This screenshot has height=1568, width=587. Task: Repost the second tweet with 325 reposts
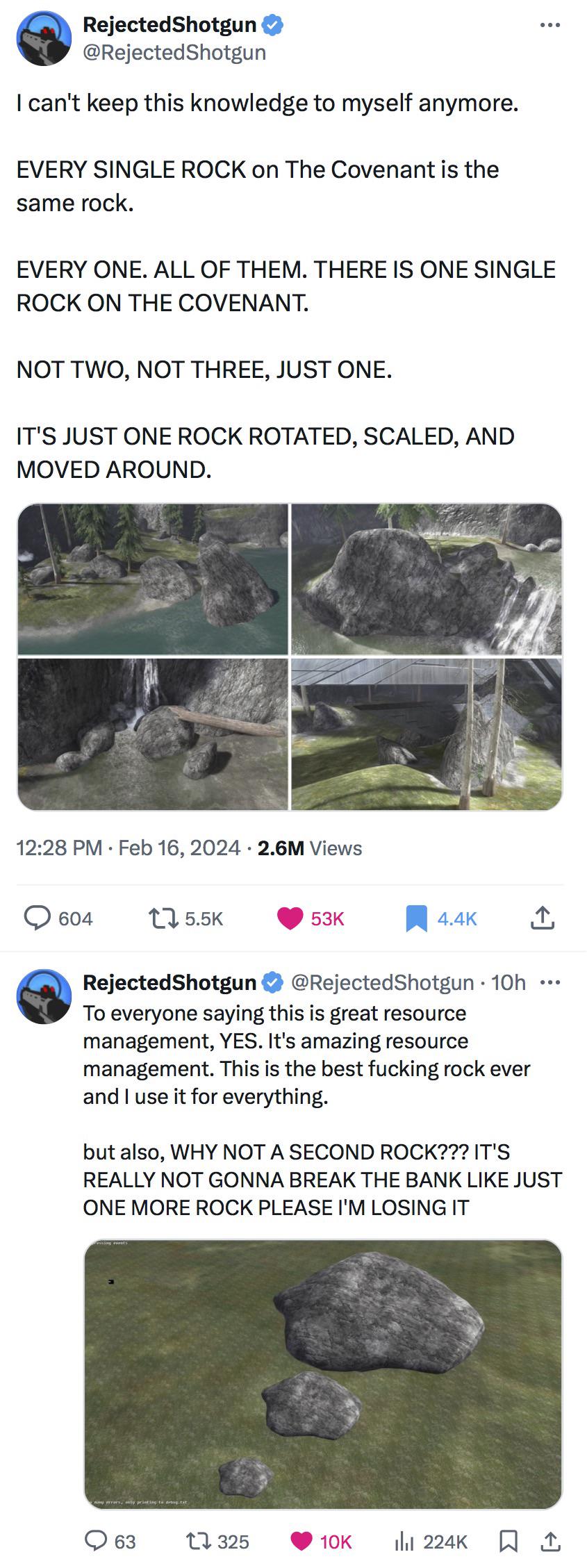coord(199,1542)
